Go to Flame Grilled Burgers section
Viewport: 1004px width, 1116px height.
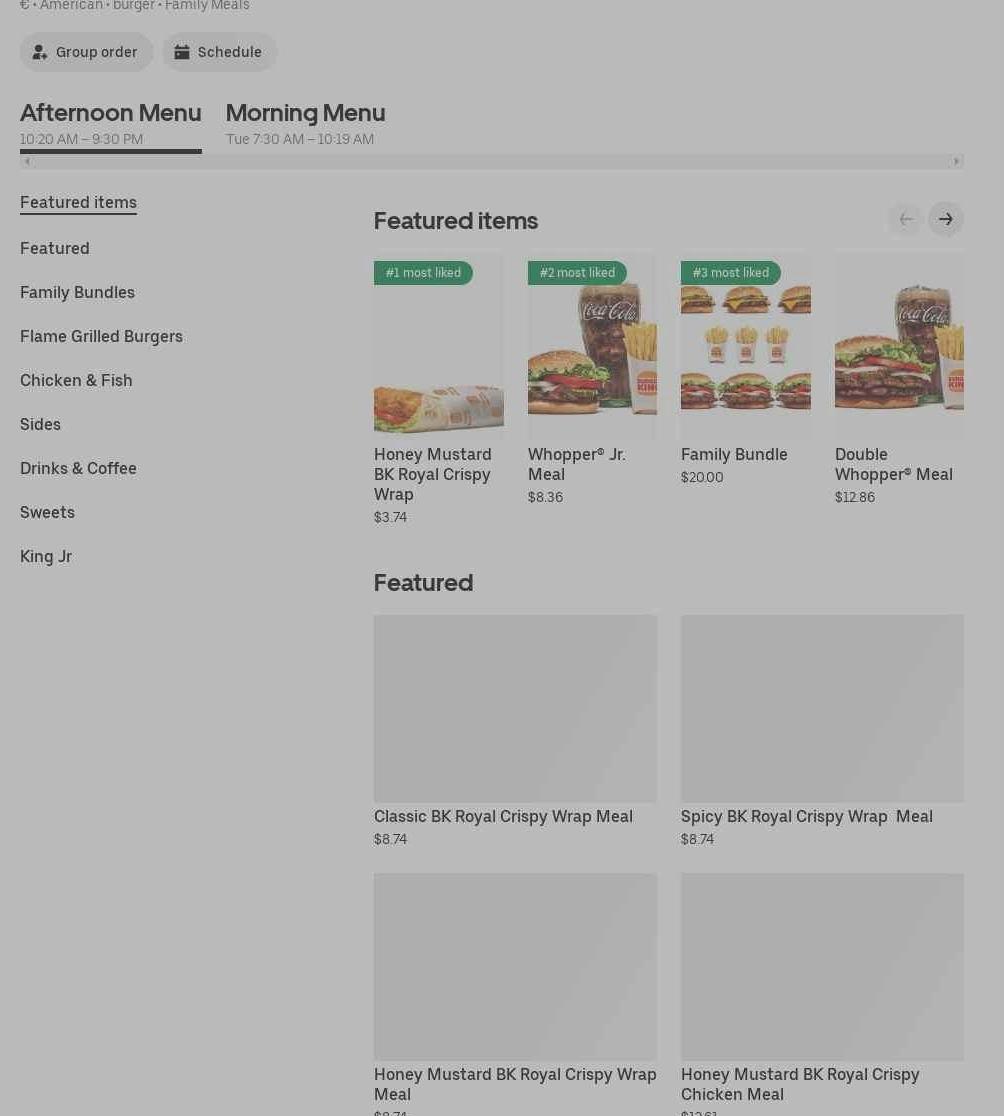coord(101,336)
